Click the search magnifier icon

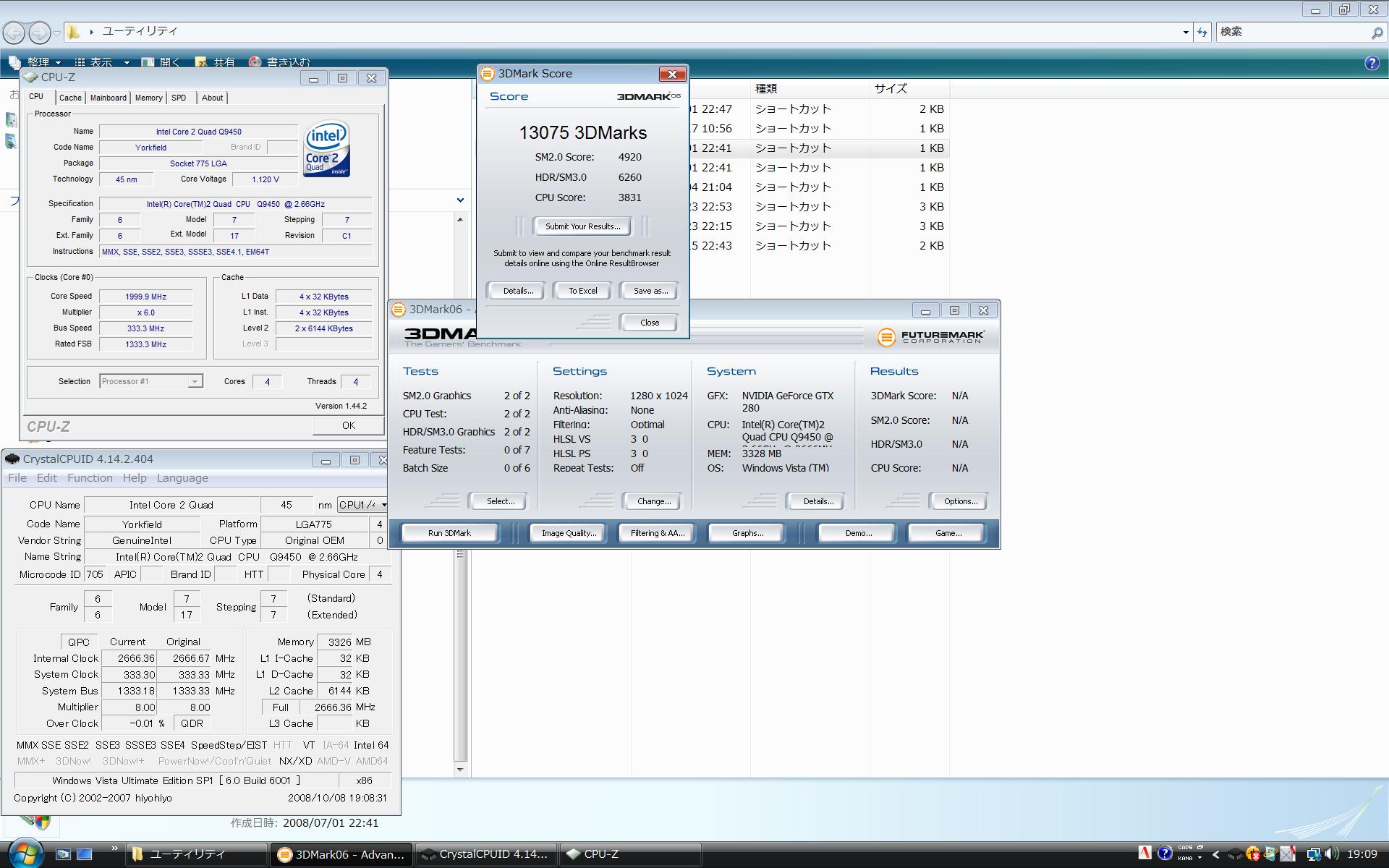coord(1377,32)
